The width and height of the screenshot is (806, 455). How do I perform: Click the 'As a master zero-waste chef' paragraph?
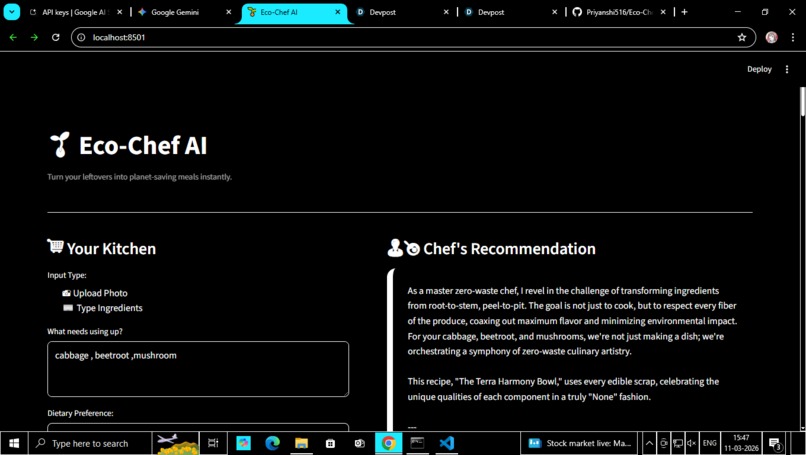572,321
